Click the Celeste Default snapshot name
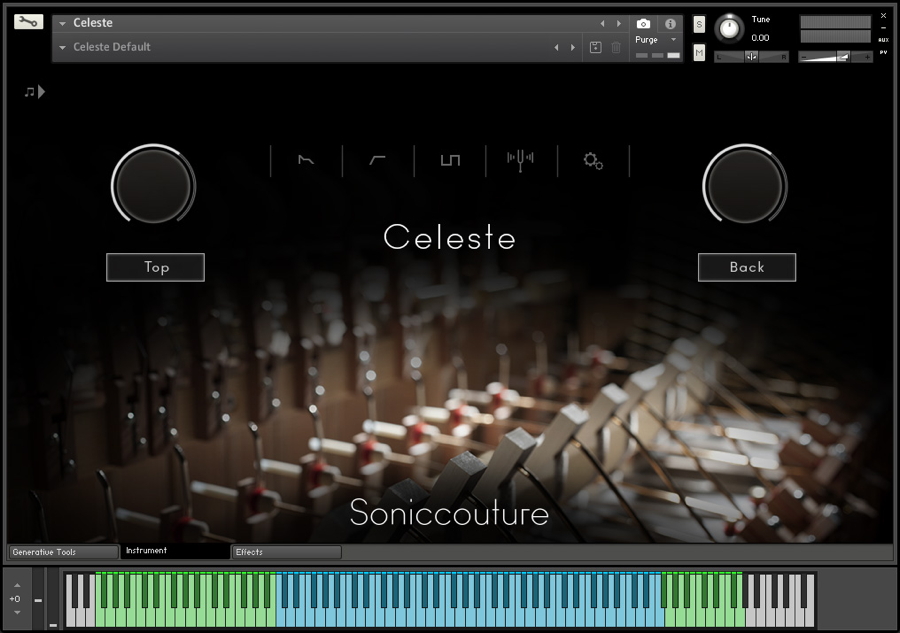This screenshot has width=900, height=633. pos(112,47)
